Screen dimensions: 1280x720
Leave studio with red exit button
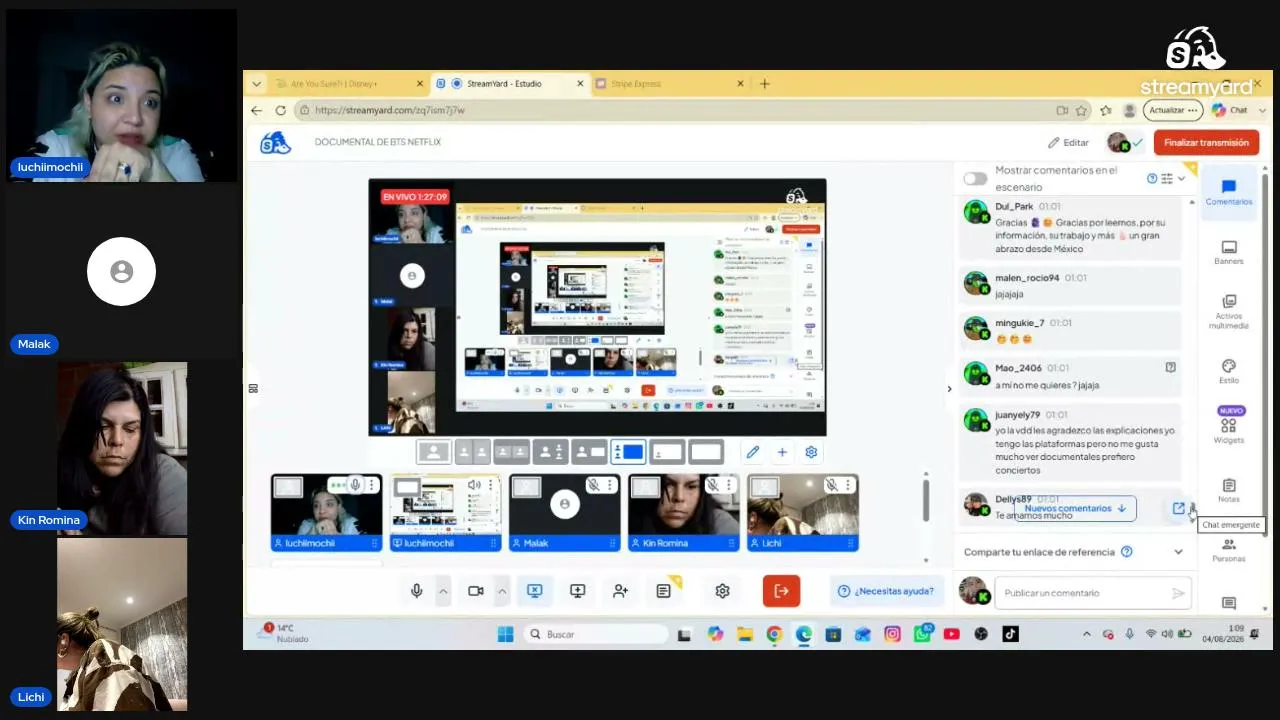pyautogui.click(x=781, y=591)
